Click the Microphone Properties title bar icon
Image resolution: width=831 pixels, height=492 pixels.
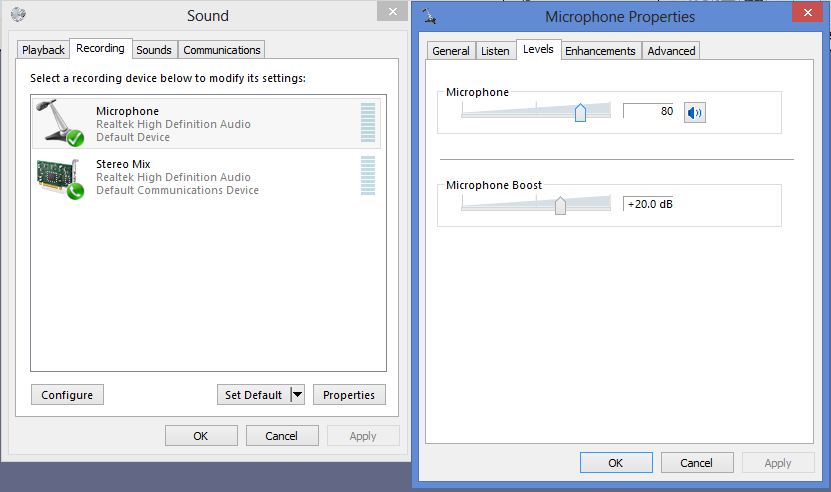point(429,16)
